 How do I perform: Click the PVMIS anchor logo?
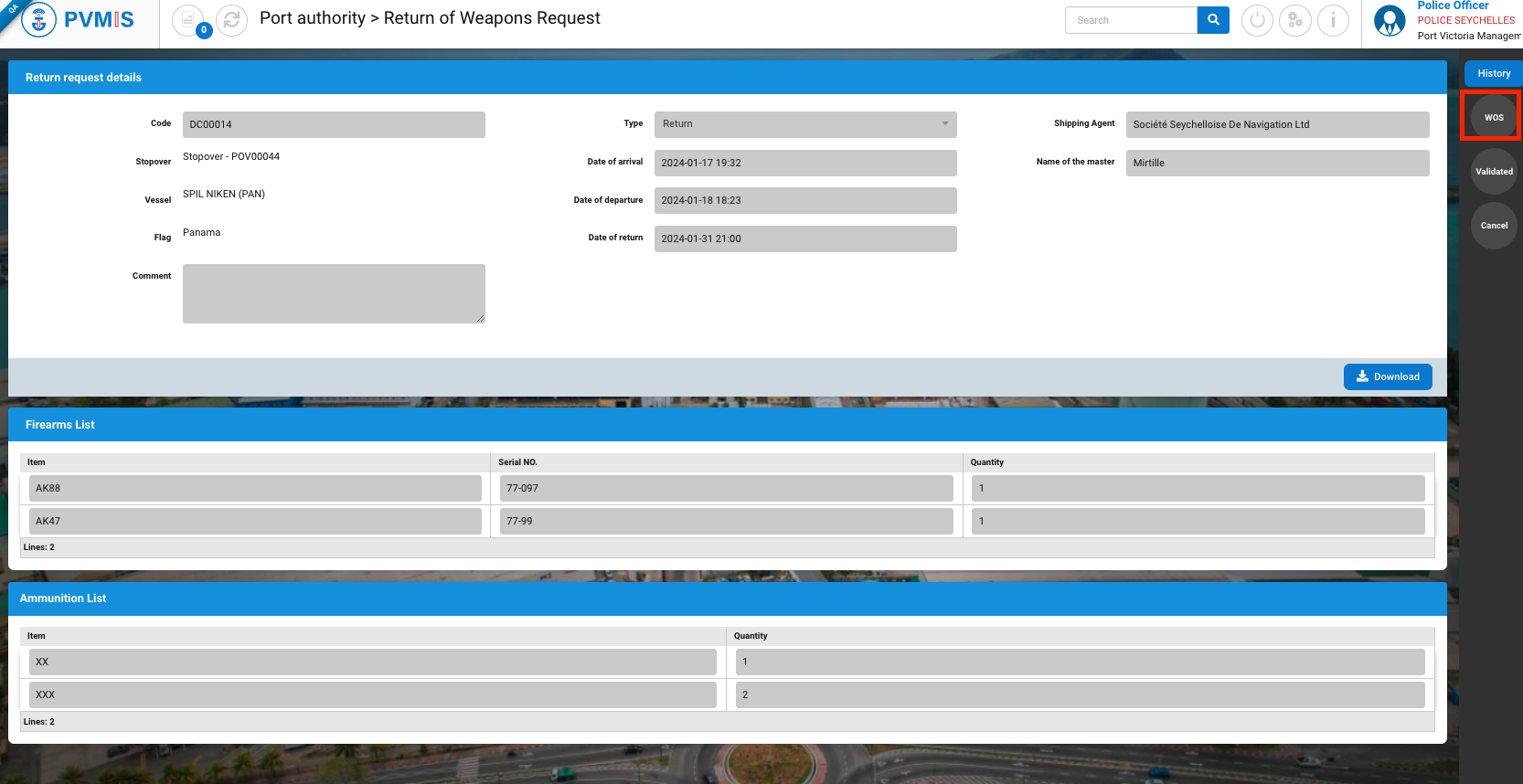click(x=38, y=20)
